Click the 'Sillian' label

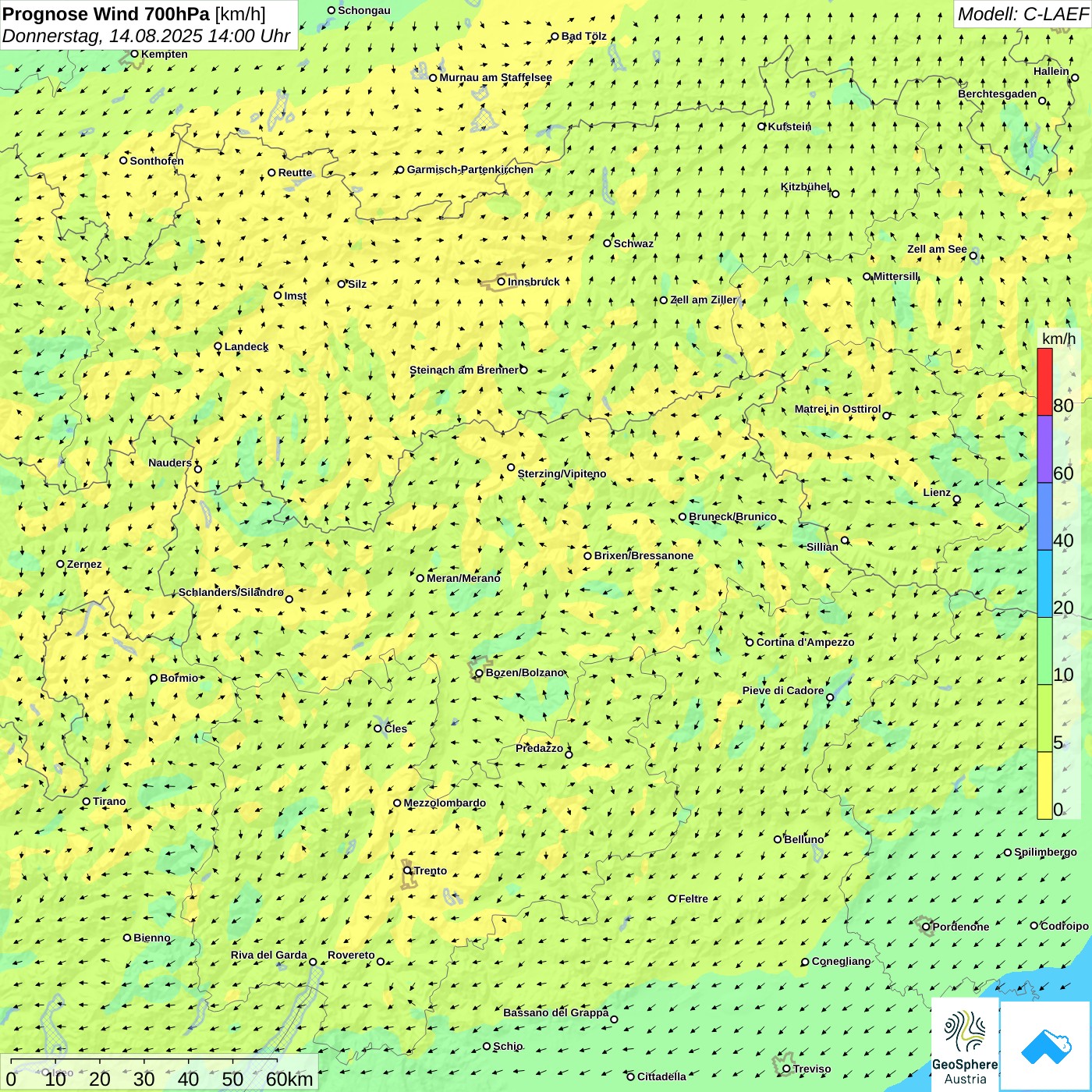tap(822, 547)
